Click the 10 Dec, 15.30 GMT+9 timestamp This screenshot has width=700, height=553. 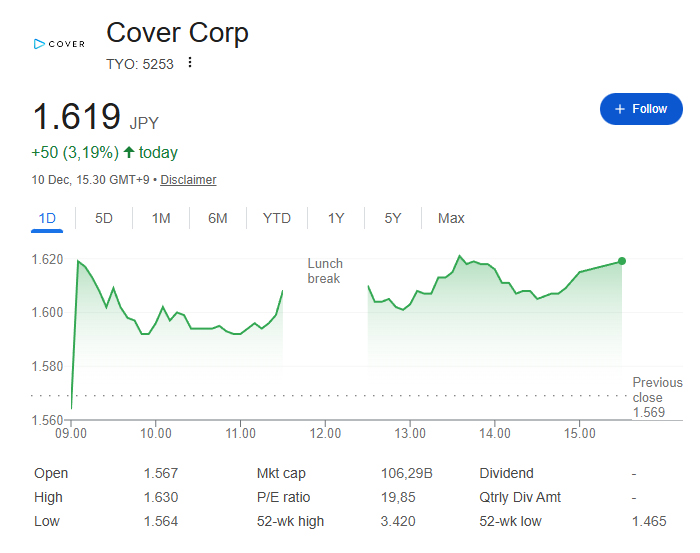pyautogui.click(x=90, y=180)
